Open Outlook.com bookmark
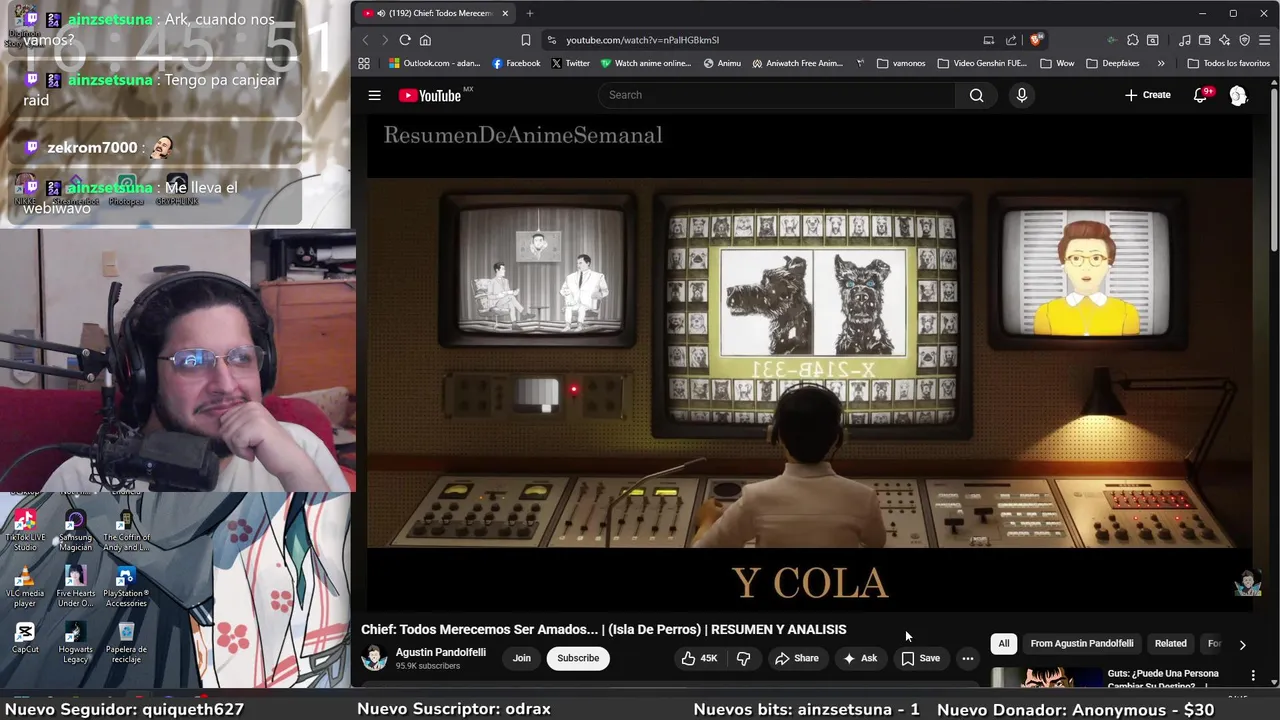 click(x=434, y=63)
